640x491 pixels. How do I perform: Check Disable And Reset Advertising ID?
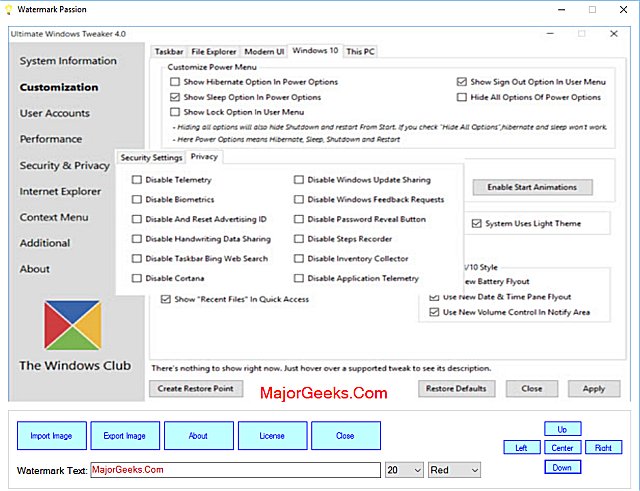pos(137,219)
